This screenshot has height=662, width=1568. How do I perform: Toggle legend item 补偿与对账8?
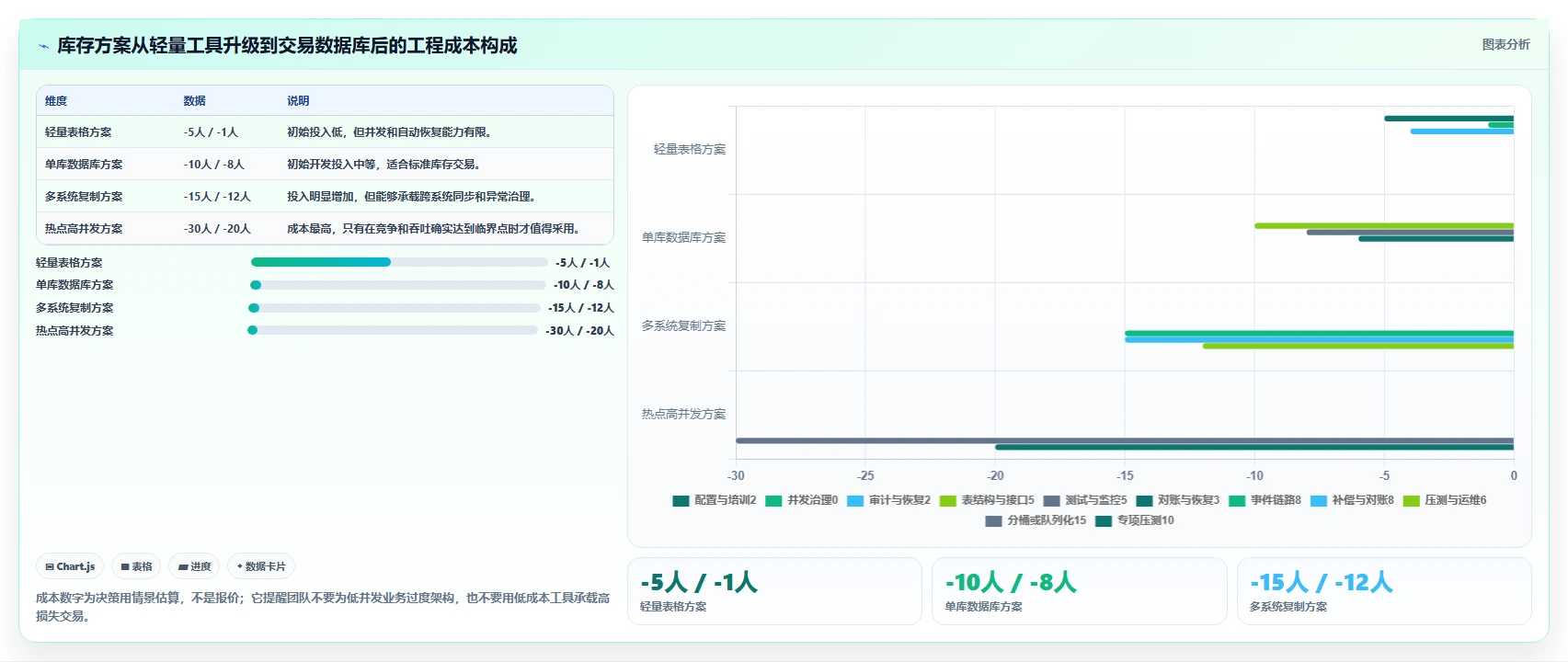point(1352,500)
